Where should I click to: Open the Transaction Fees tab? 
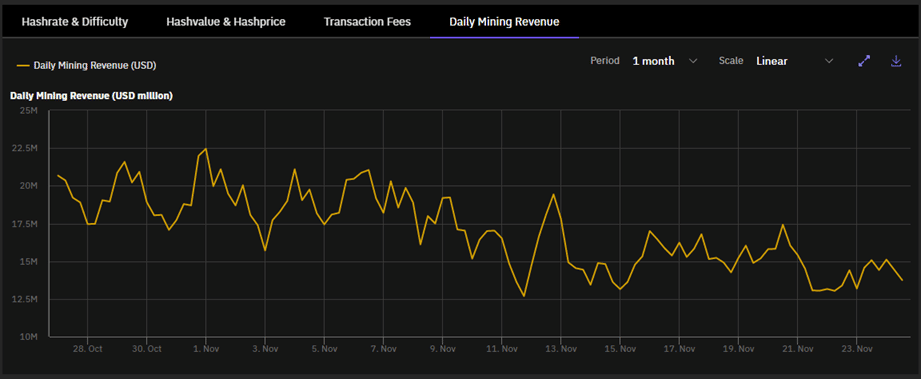point(367,22)
